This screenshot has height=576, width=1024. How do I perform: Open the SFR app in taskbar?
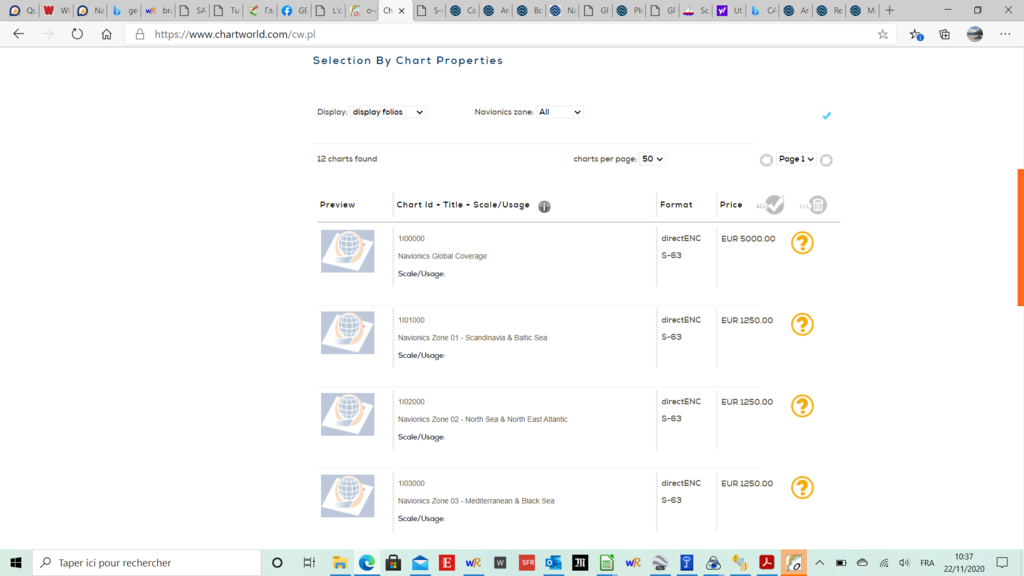click(526, 562)
